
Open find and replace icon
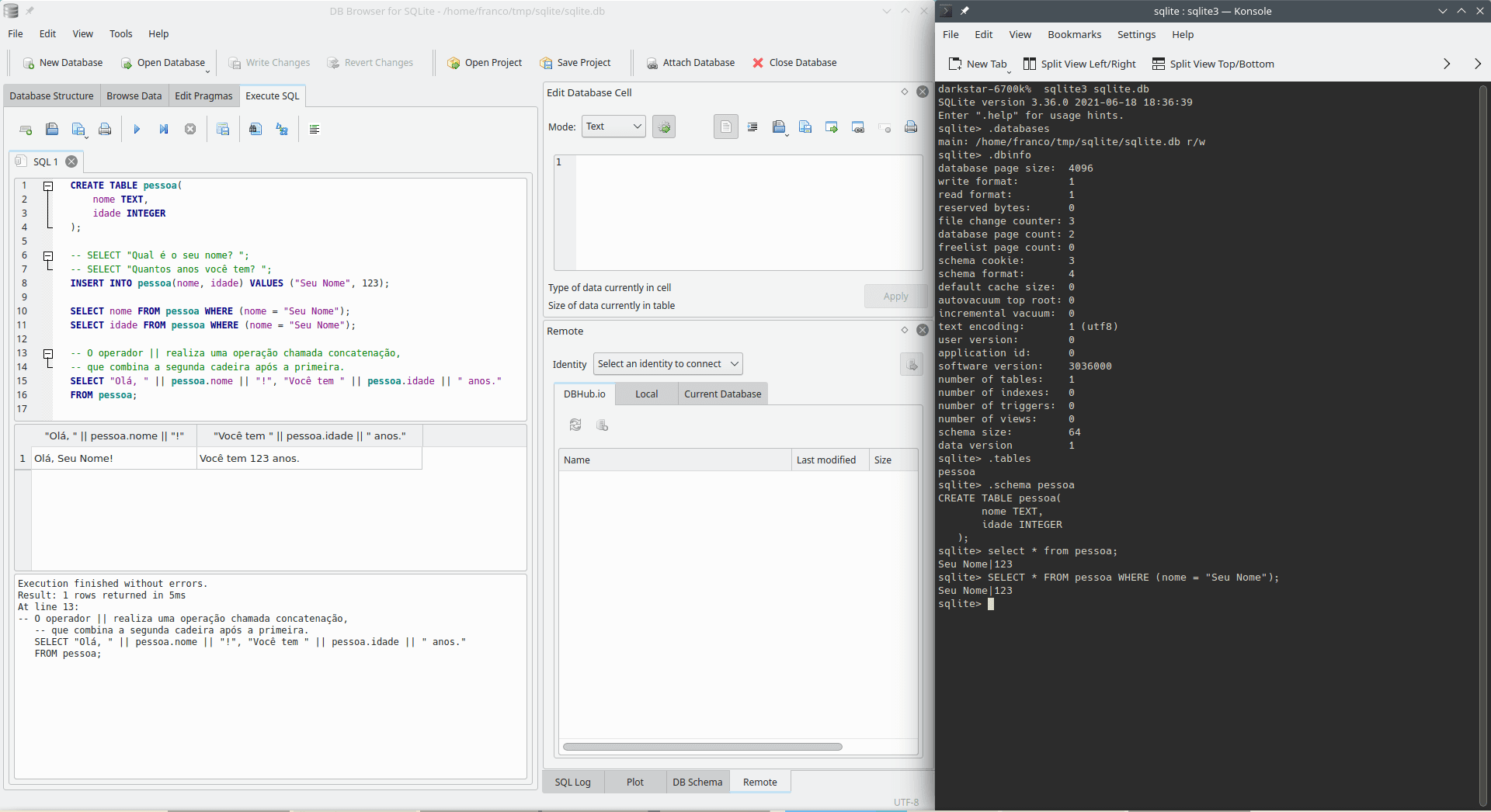point(282,129)
